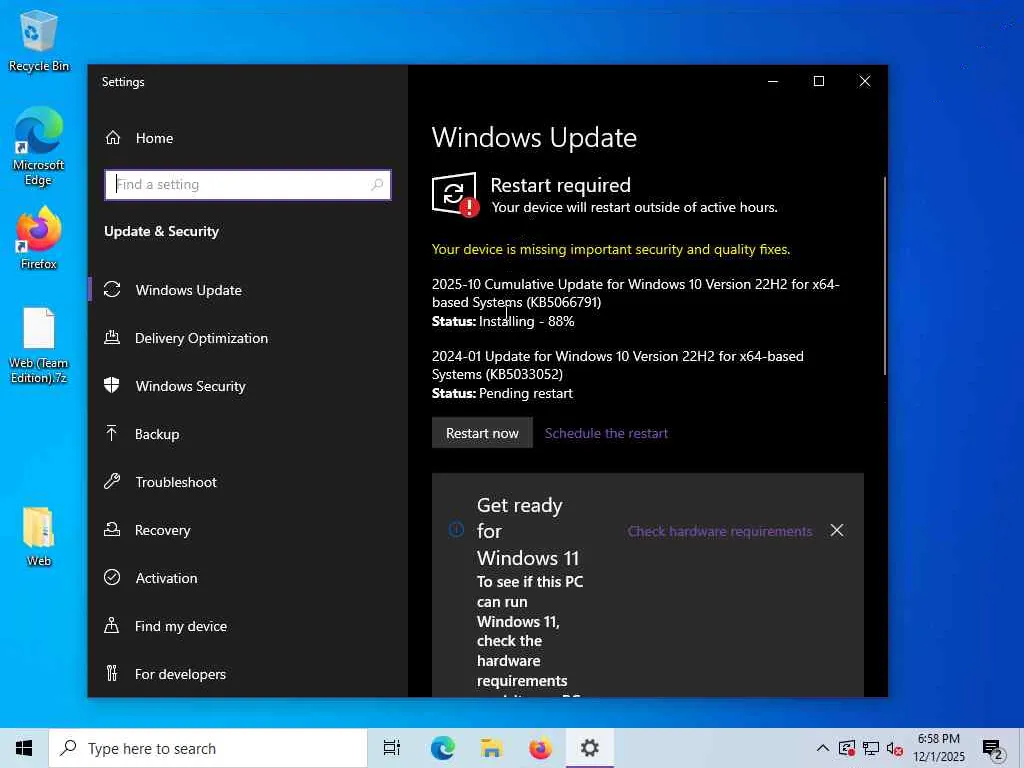Click the Recovery icon in sidebar
Screen dimensions: 1024x768
click(112, 530)
